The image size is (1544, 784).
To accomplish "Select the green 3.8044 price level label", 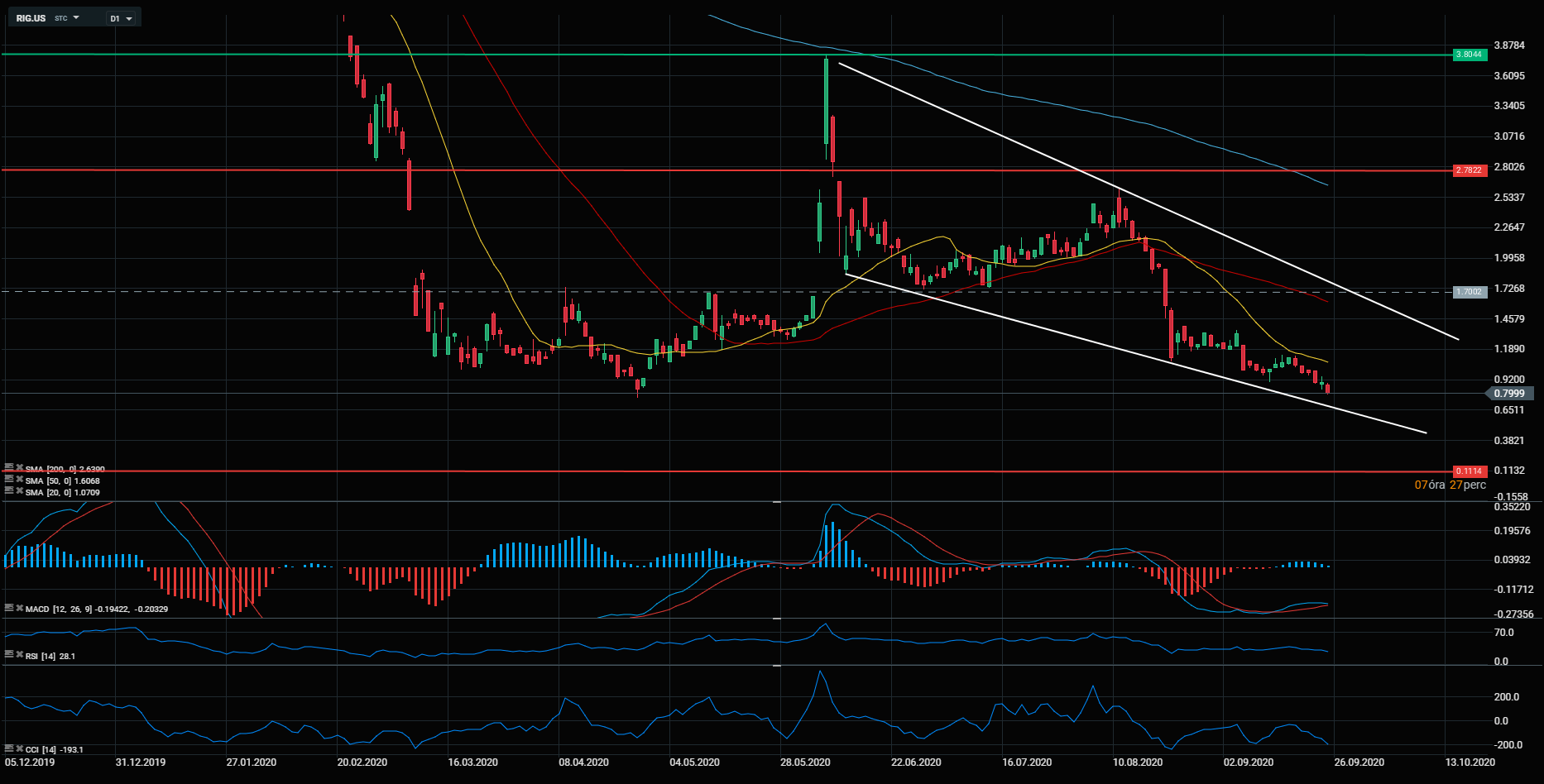I will click(x=1470, y=55).
